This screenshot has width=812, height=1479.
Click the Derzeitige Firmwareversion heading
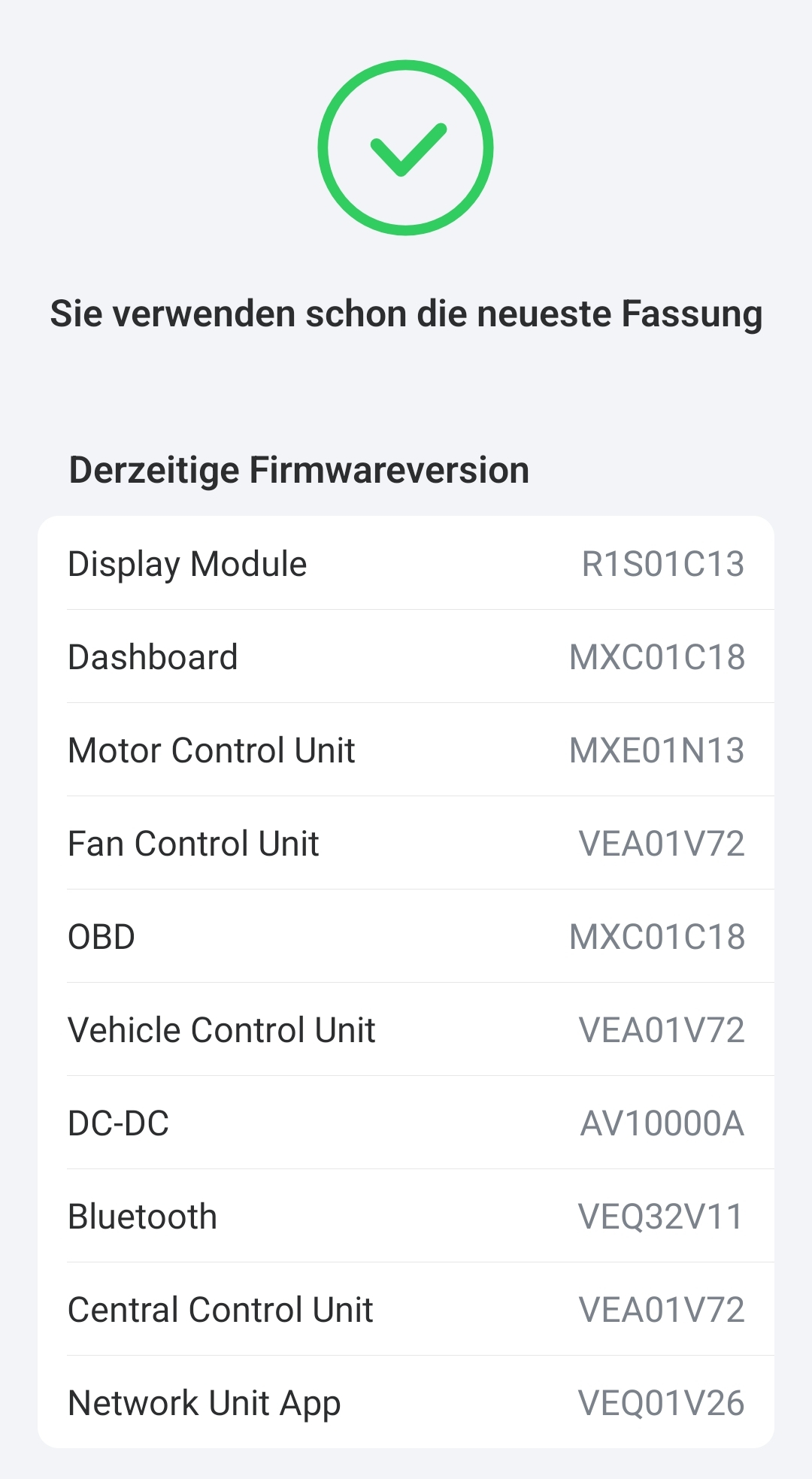click(x=298, y=470)
